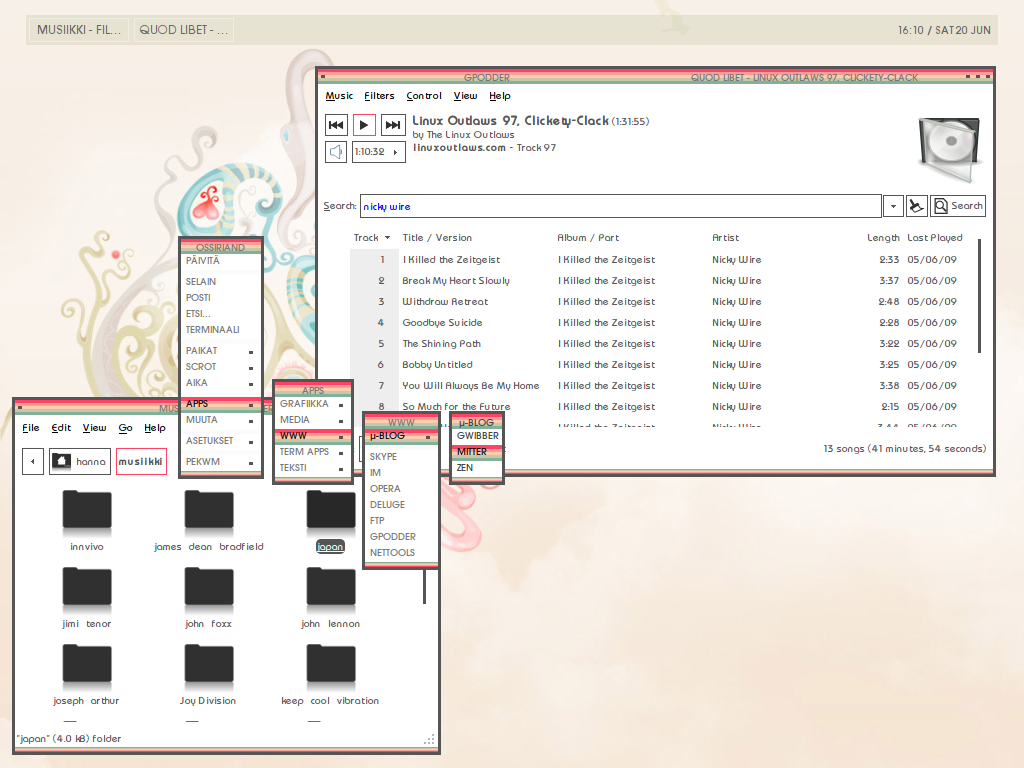Expand the PAIKAT submenu
The width and height of the screenshot is (1024, 768).
point(221,351)
